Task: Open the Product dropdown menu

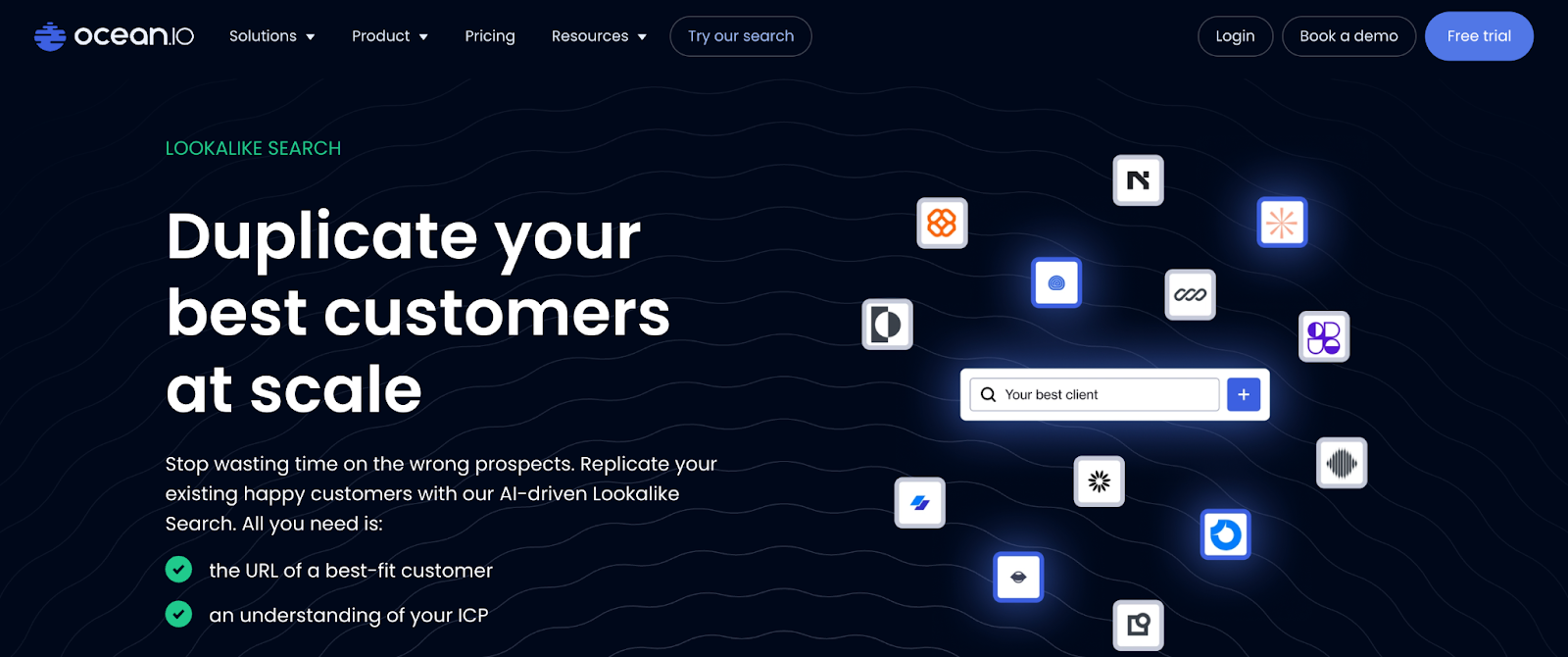Action: 389,36
